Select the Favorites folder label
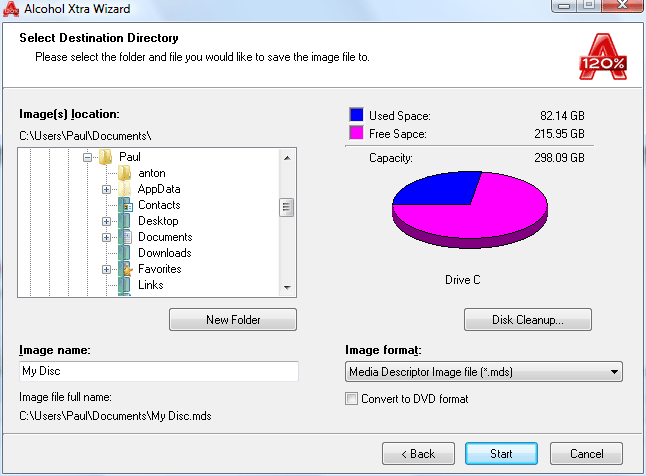Viewport: 646px width, 476px height. click(160, 269)
